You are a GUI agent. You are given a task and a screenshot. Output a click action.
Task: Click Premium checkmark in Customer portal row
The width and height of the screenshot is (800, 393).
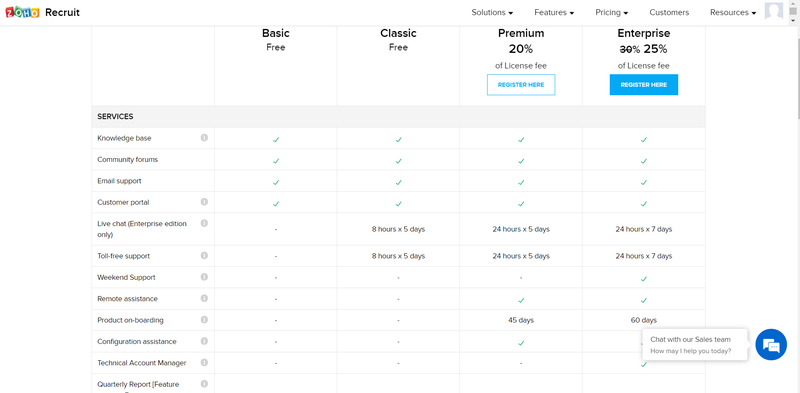click(x=521, y=204)
